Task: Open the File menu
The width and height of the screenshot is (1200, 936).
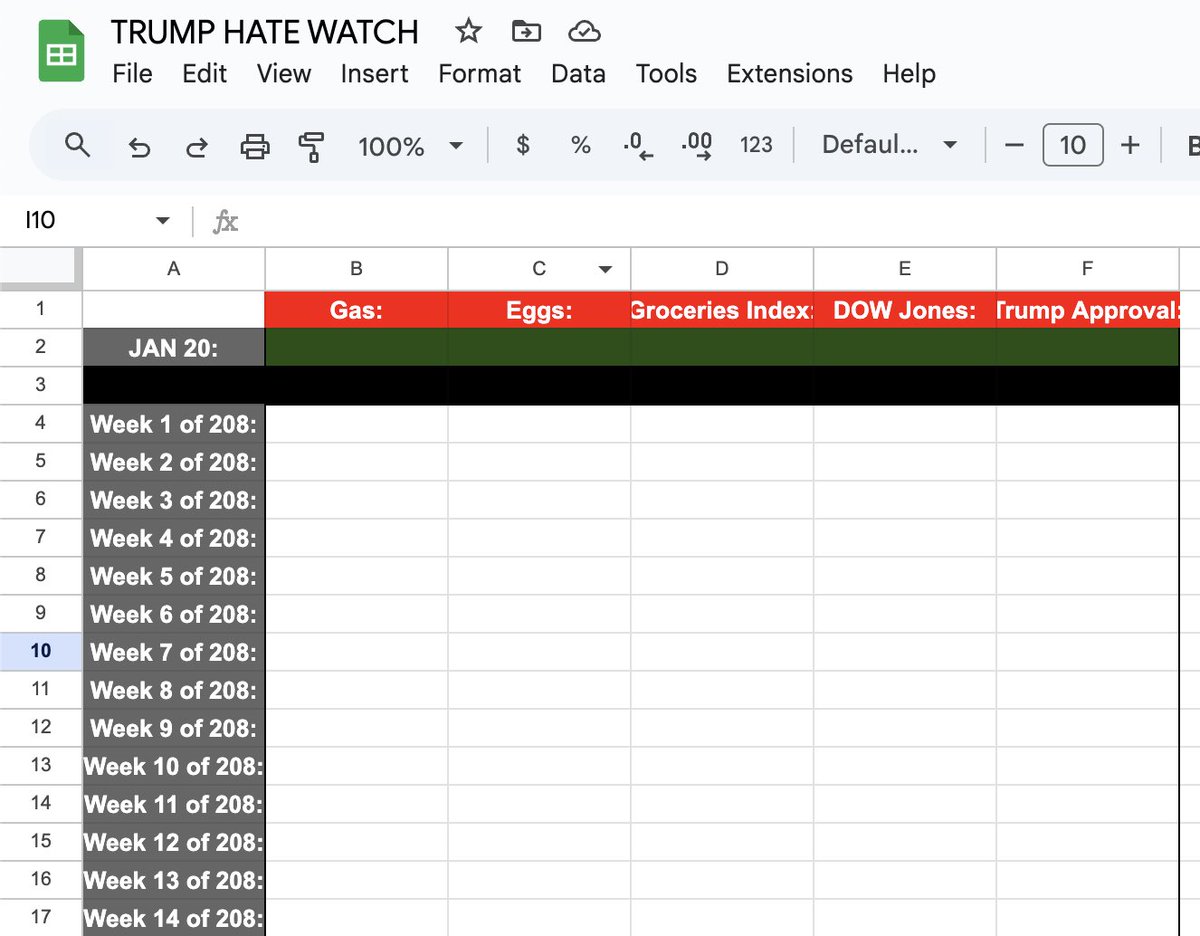Action: click(132, 74)
